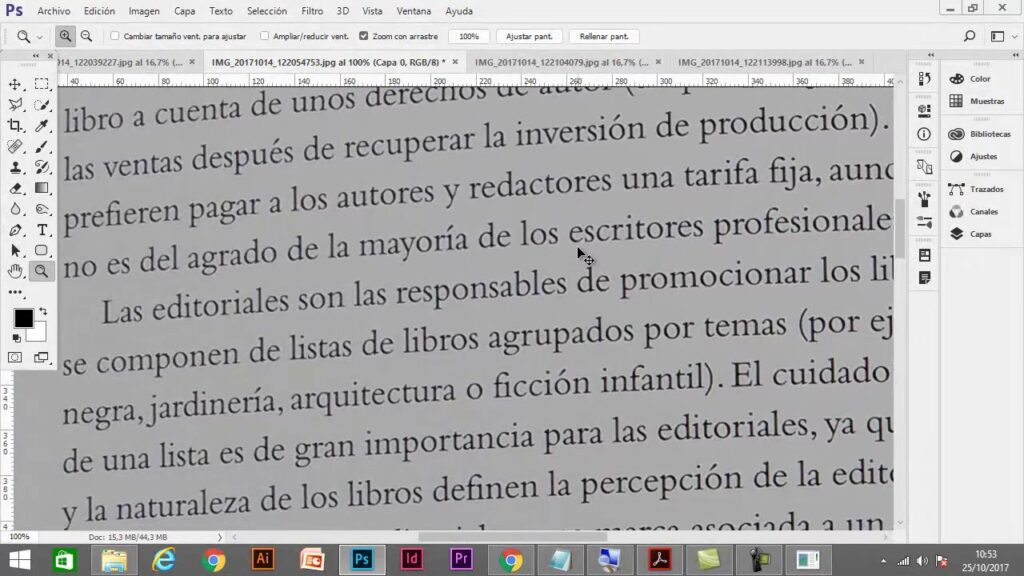Select the Eraser tool
Viewport: 1024px width, 576px height.
15,187
